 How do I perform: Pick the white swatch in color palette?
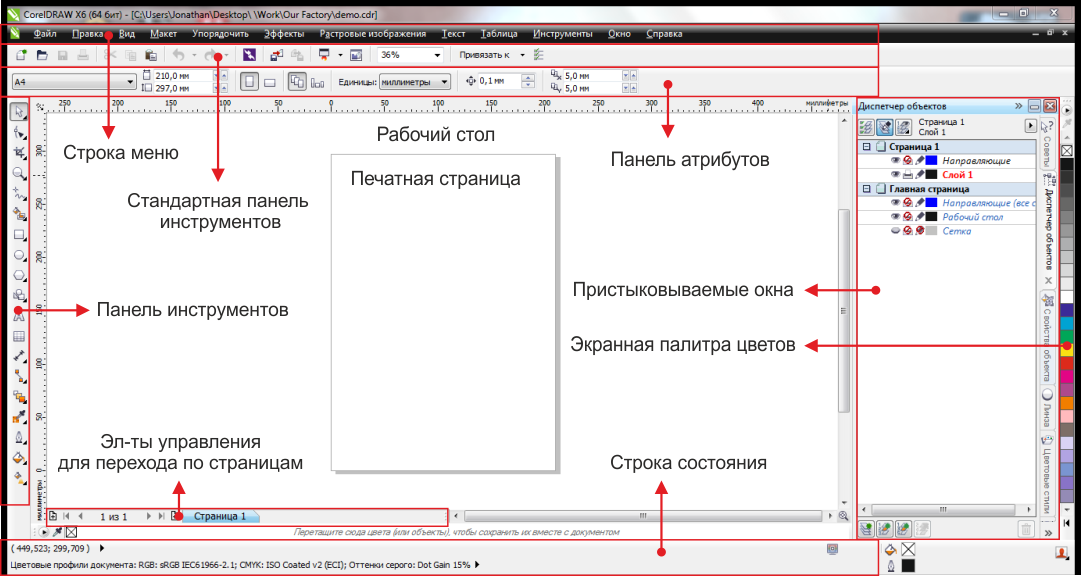pyautogui.click(x=1067, y=297)
